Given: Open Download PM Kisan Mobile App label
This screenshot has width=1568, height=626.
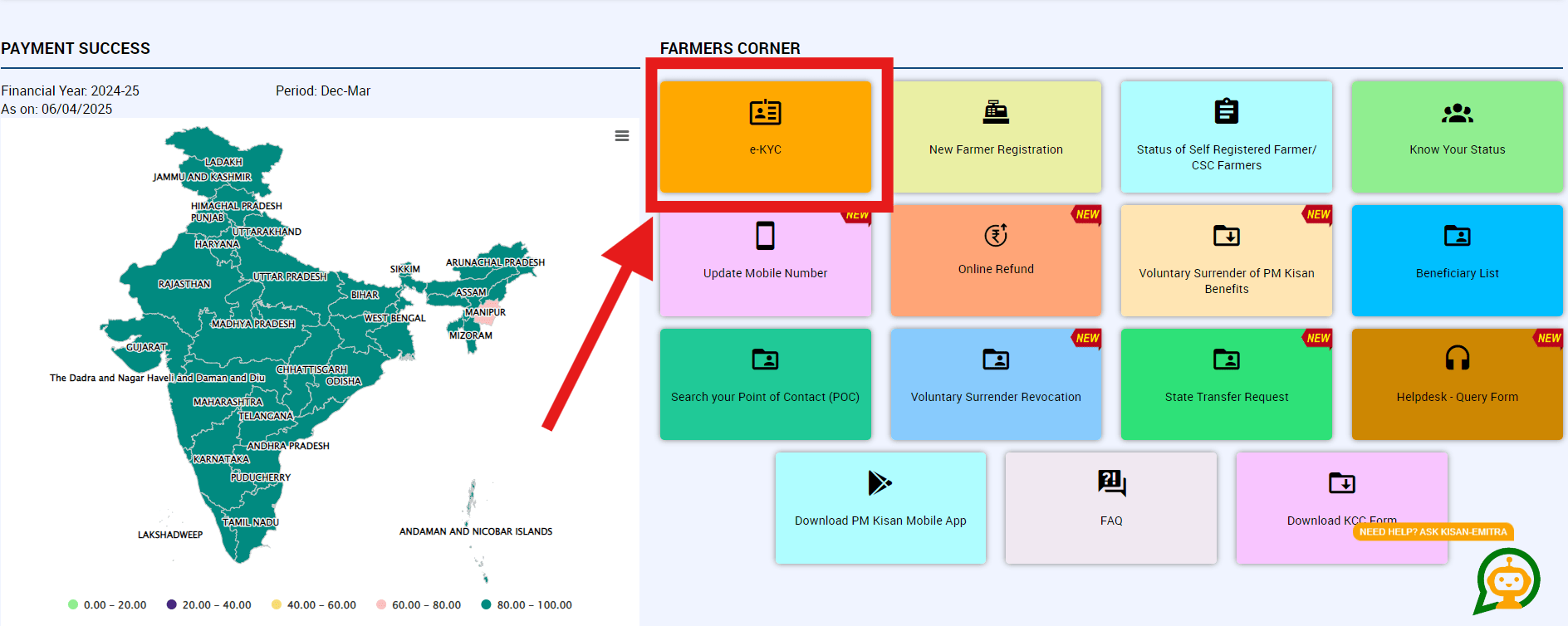Looking at the screenshot, I should [880, 521].
